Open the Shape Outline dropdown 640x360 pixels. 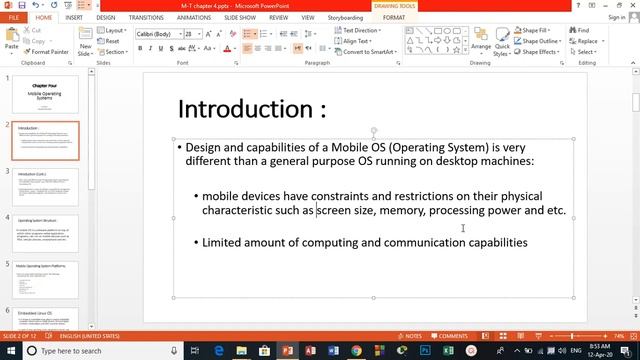click(x=538, y=41)
